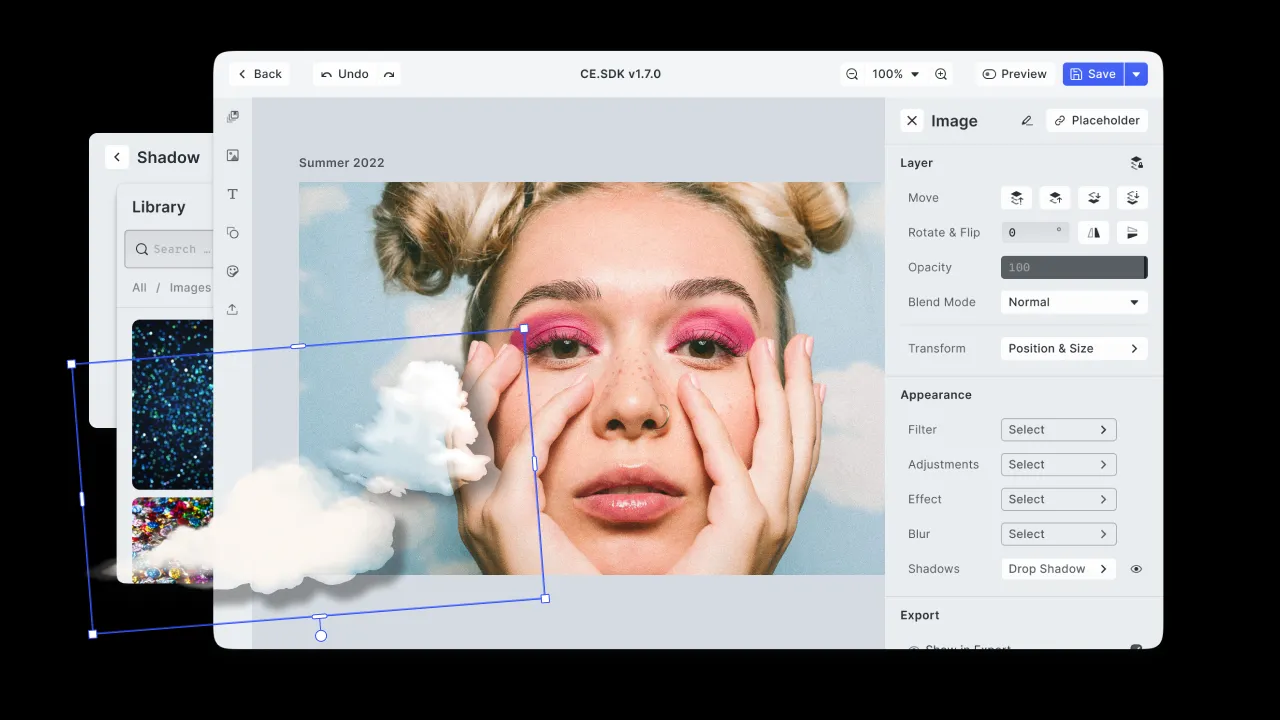Zoom in with the plus magnifier
This screenshot has width=1280, height=720.
point(941,74)
